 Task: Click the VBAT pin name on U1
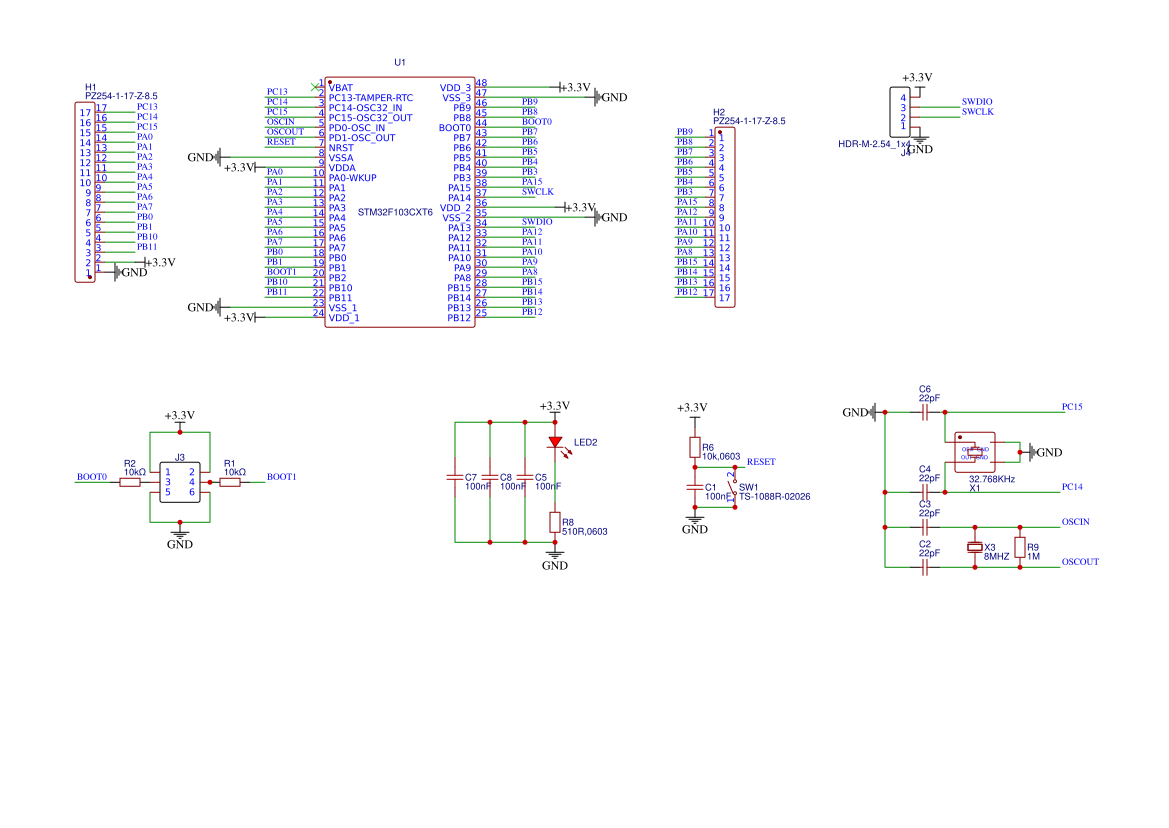coord(341,88)
